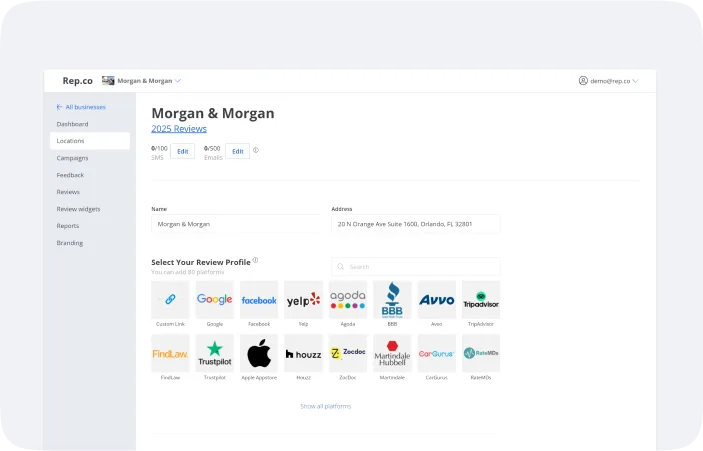Click the platform Search field
This screenshot has height=451, width=703.
(x=416, y=267)
